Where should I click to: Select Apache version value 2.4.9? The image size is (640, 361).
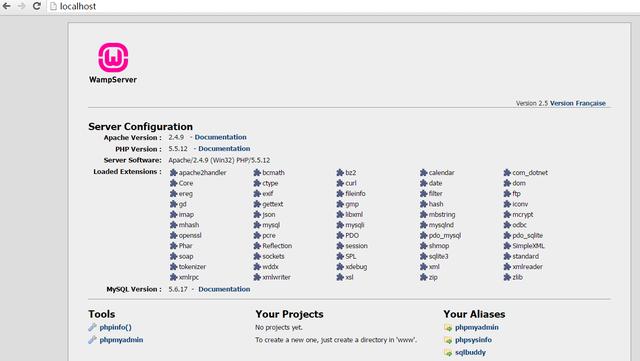176,137
